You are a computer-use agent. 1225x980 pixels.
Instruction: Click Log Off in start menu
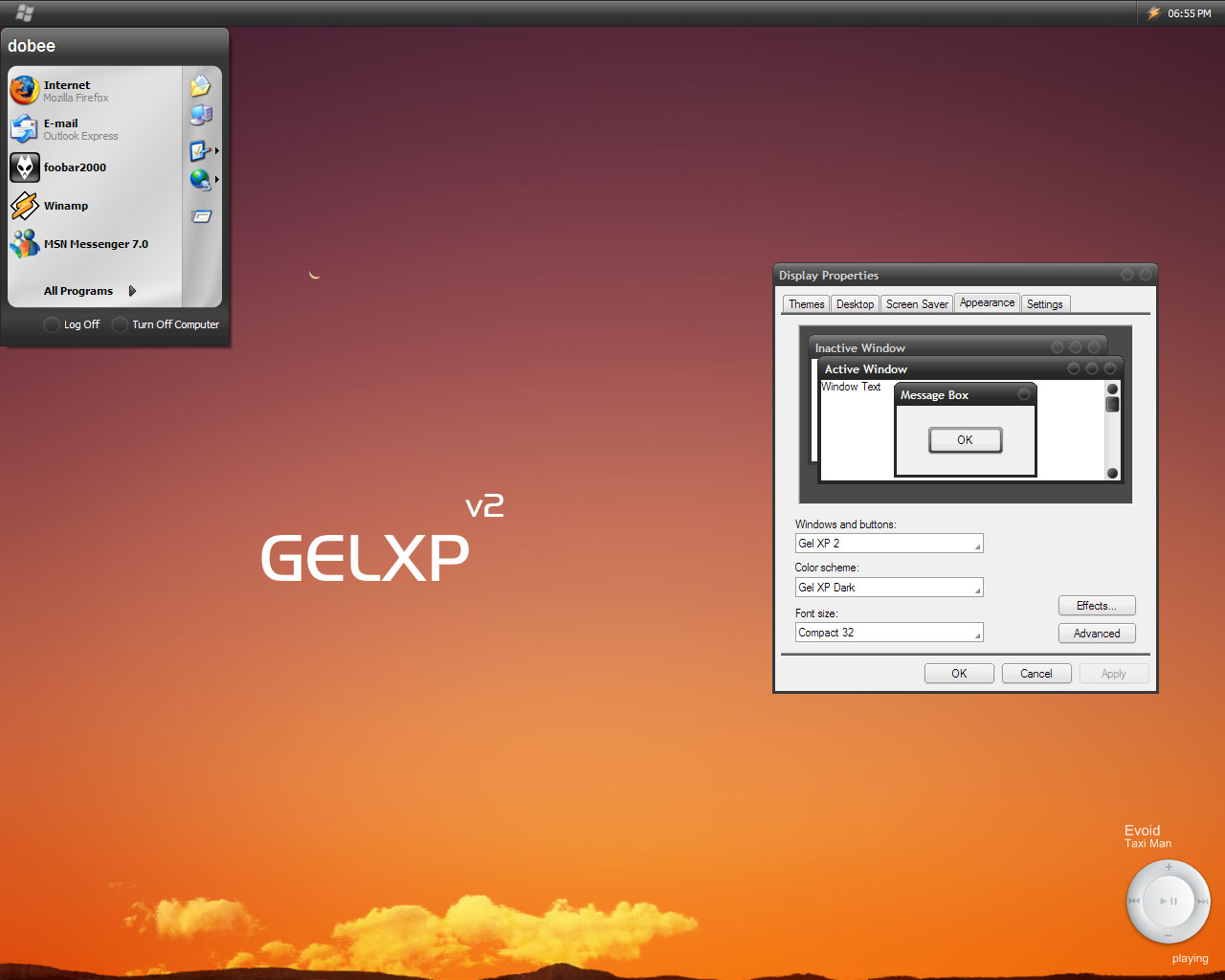pyautogui.click(x=73, y=324)
